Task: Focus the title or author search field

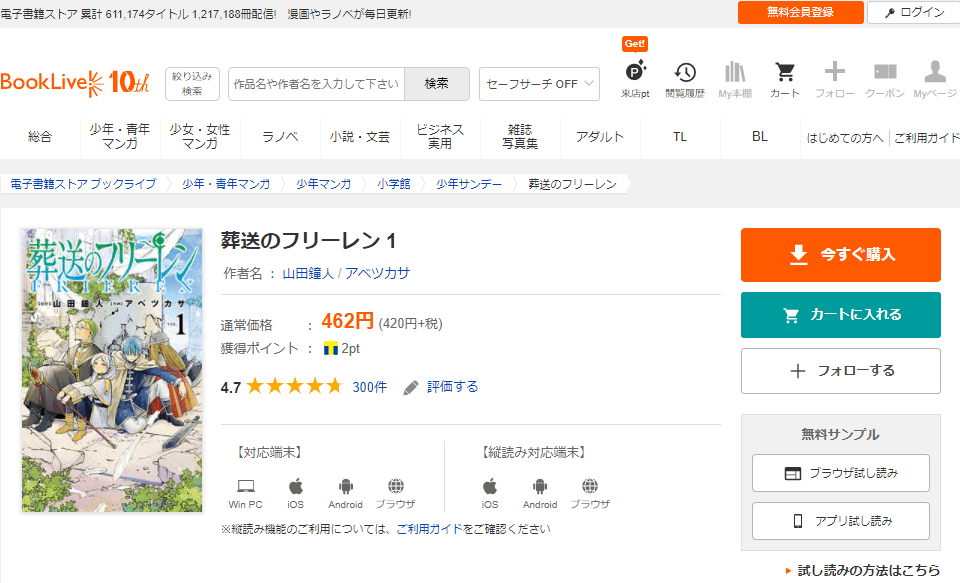Action: (x=316, y=84)
